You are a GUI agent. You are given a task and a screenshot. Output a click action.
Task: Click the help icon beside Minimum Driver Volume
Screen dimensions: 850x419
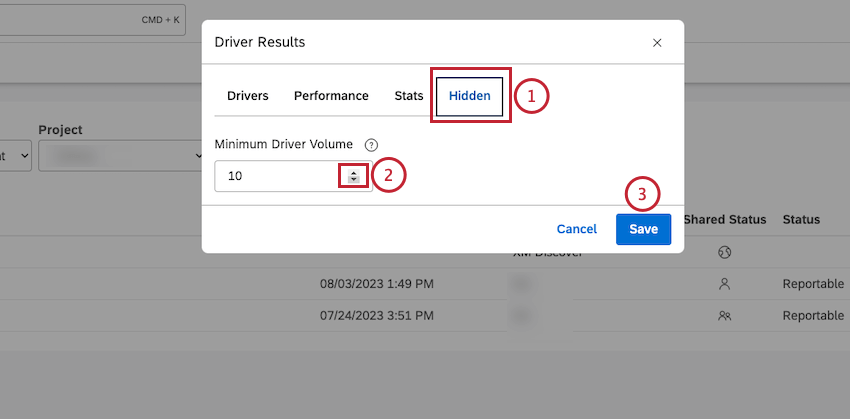point(371,145)
